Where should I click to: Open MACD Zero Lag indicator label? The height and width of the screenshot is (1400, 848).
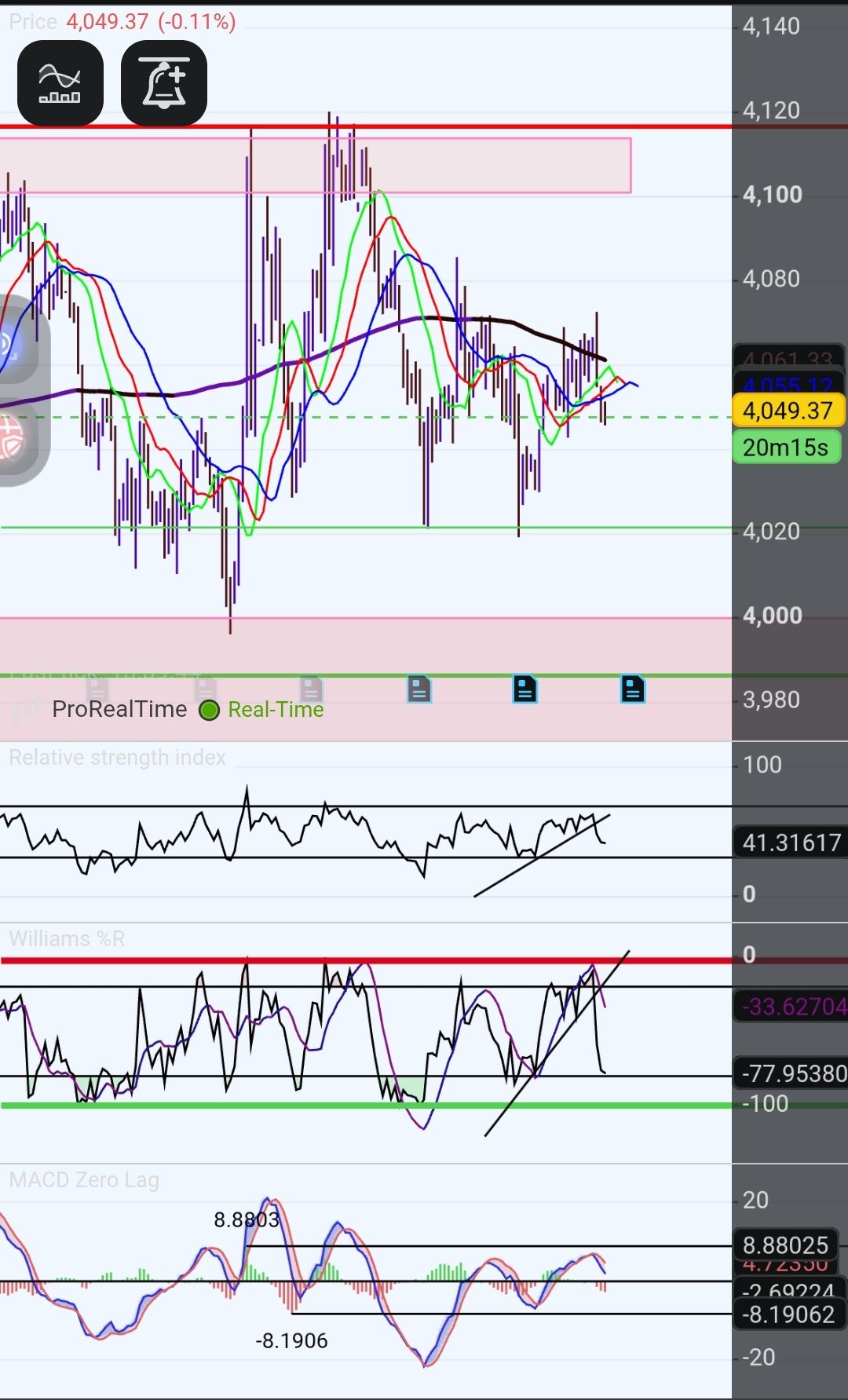[84, 1180]
